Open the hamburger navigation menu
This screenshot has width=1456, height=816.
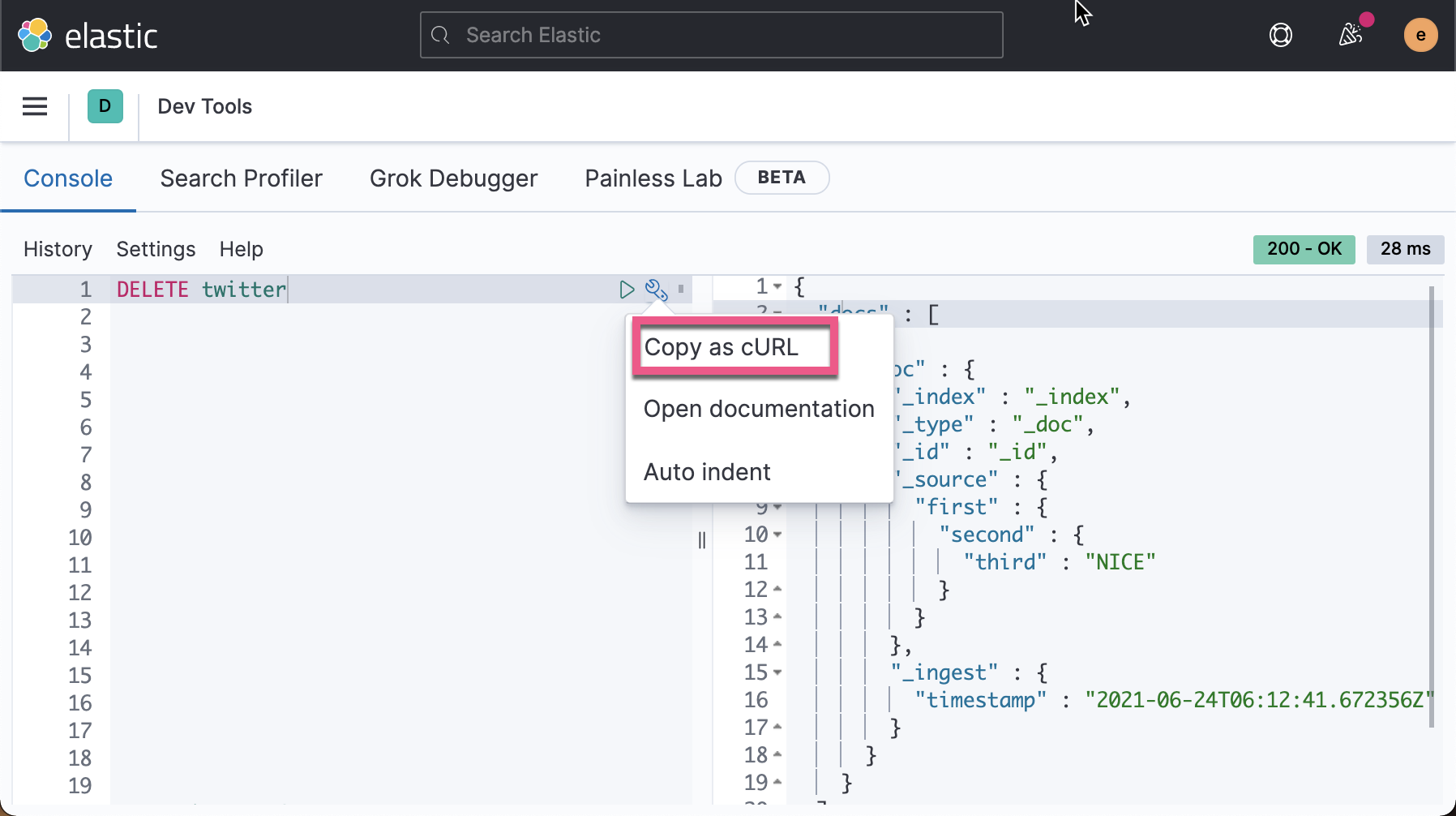tap(35, 106)
